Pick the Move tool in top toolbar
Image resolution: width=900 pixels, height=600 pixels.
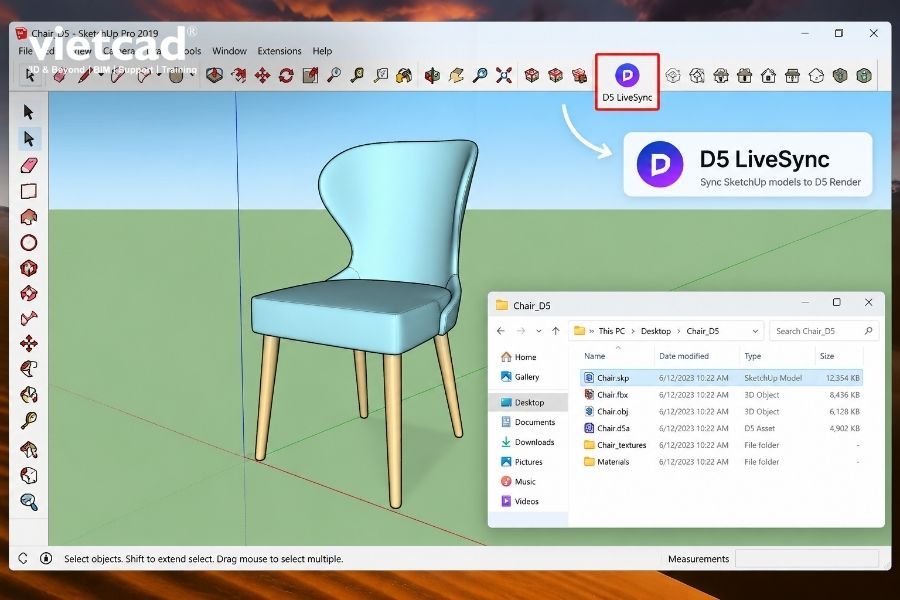pyautogui.click(x=262, y=75)
